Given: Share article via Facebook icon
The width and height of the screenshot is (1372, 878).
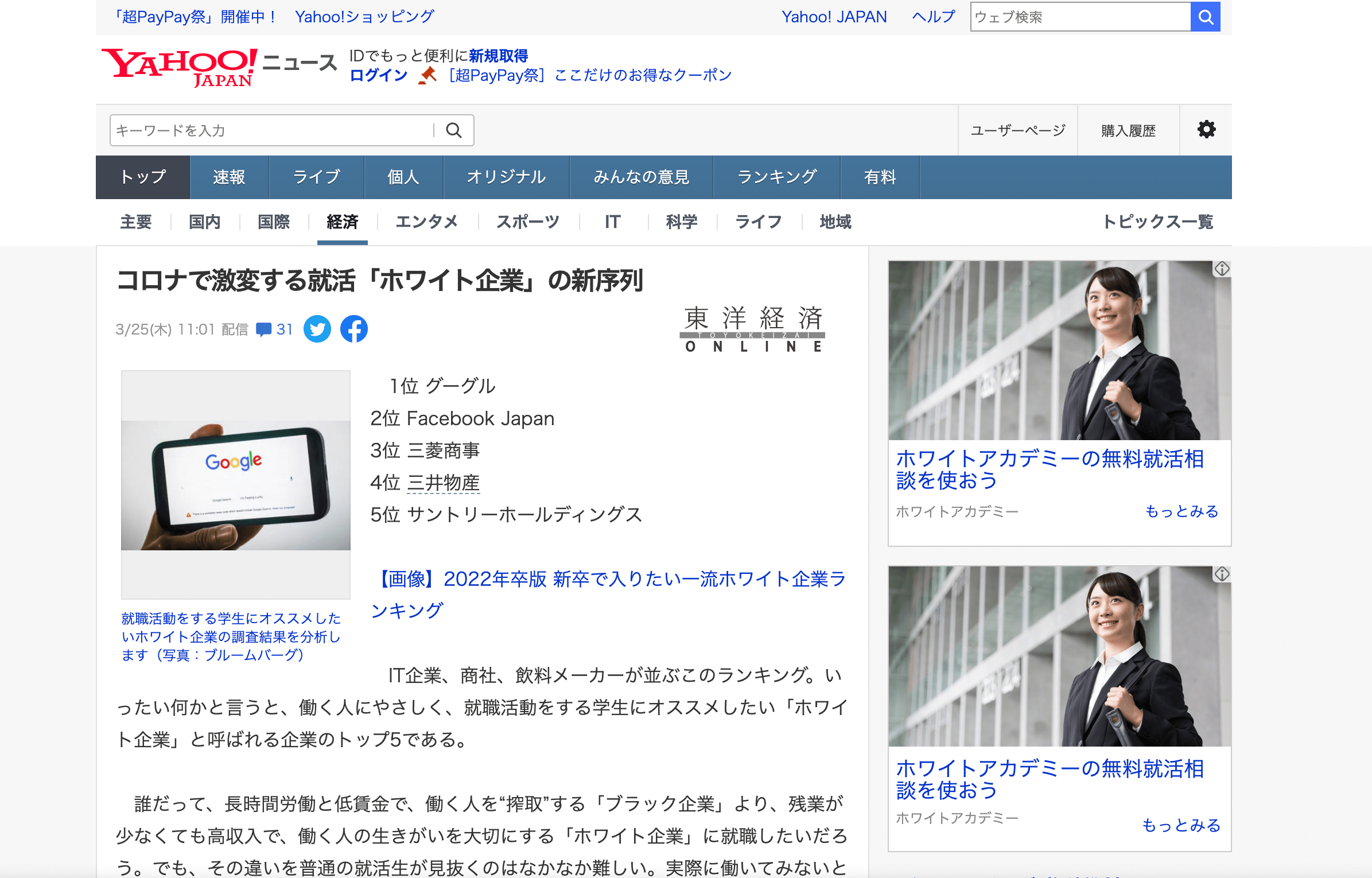Looking at the screenshot, I should click(354, 329).
